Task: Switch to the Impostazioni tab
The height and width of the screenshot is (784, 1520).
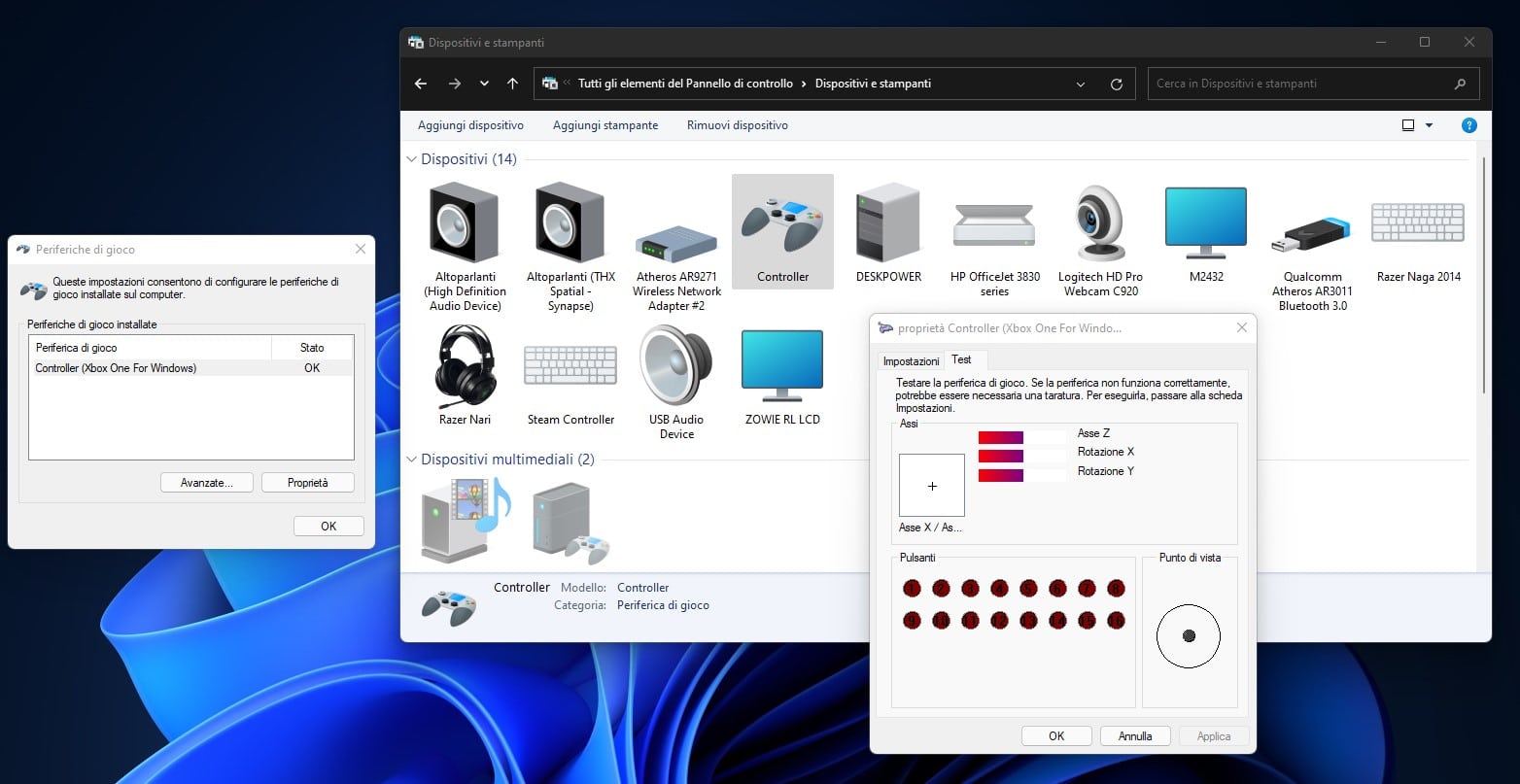Action: (x=911, y=361)
